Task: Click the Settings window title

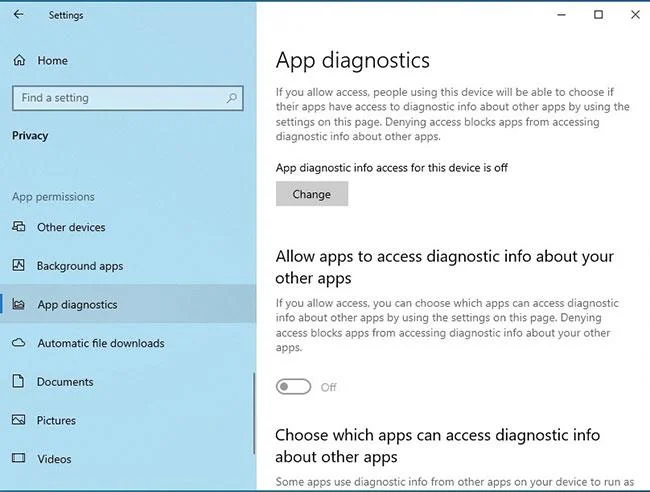Action: [x=66, y=15]
